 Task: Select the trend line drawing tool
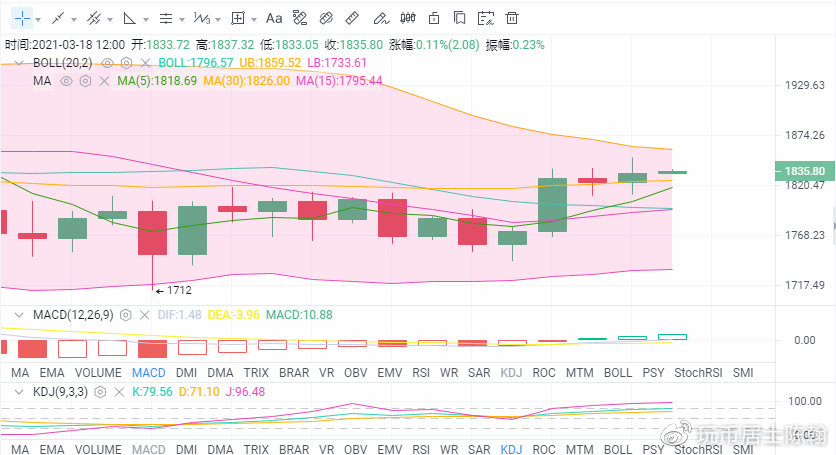pyautogui.click(x=58, y=19)
